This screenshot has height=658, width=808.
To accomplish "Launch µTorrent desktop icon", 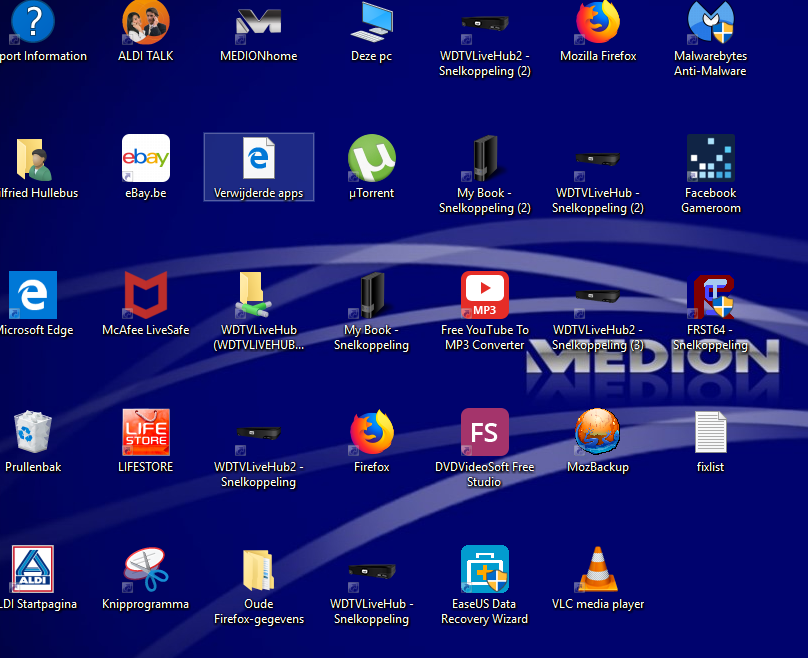I will 372,158.
